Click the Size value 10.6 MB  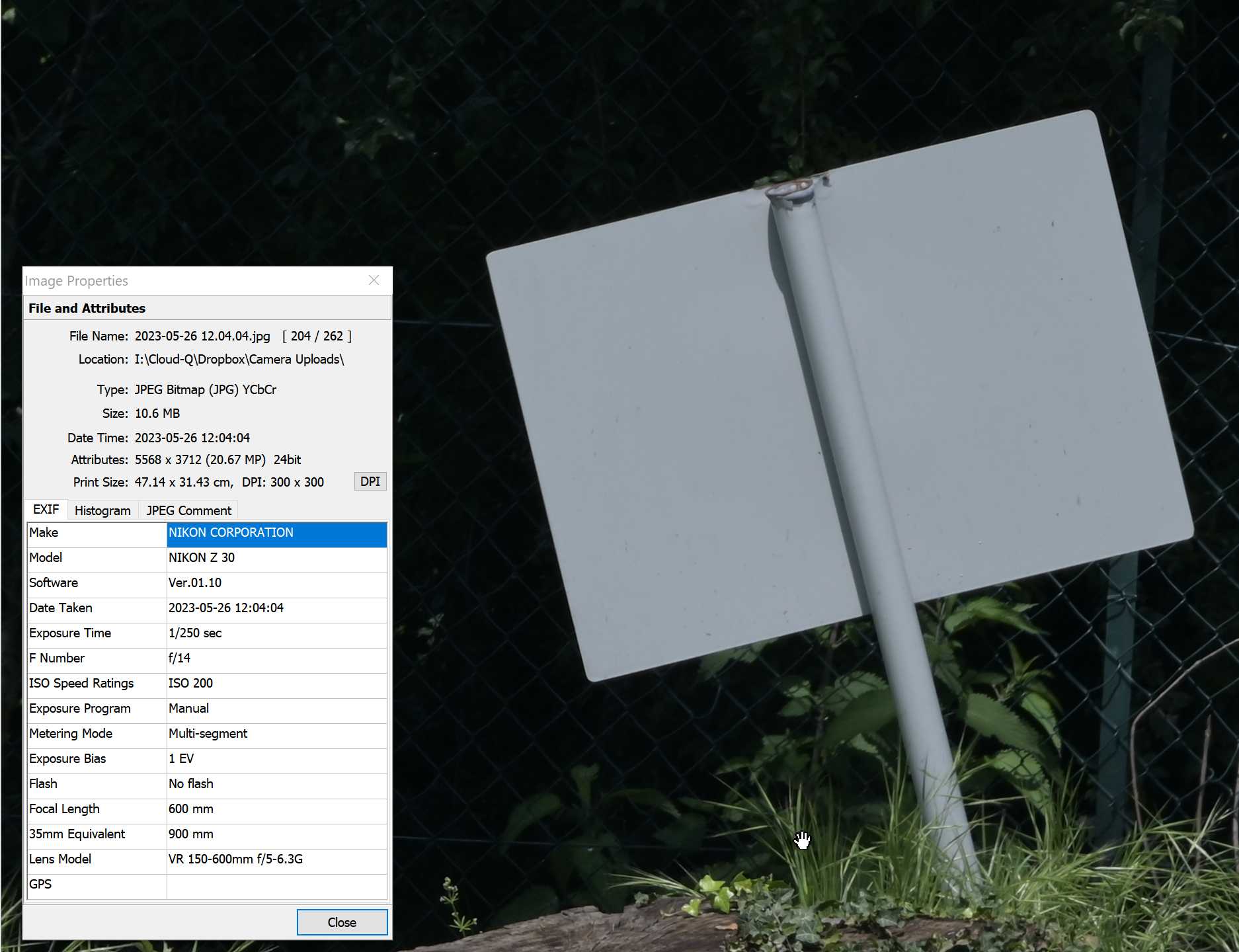tap(157, 414)
